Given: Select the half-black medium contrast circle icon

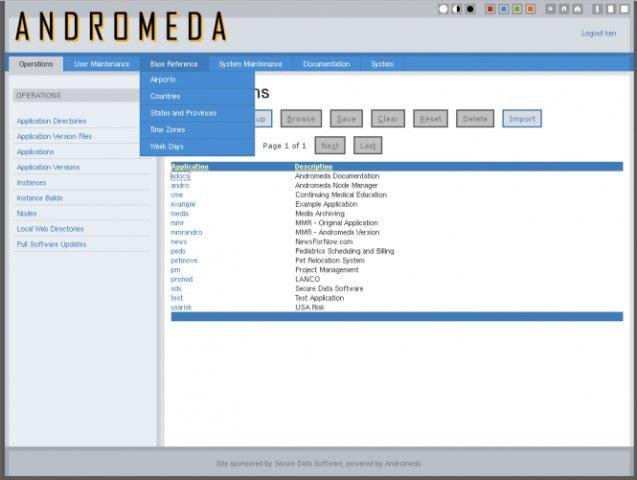Looking at the screenshot, I should click(457, 9).
